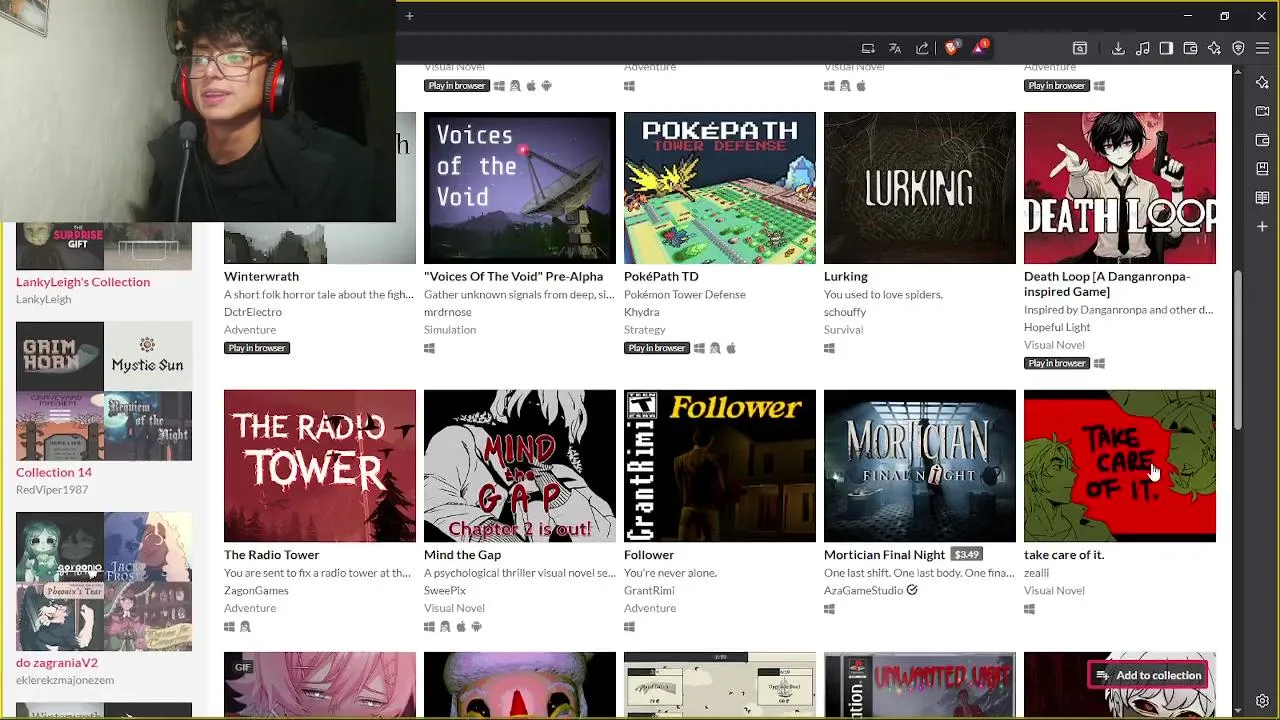Click the Voices of the Void thumbnail
The width and height of the screenshot is (1280, 720).
pos(520,188)
